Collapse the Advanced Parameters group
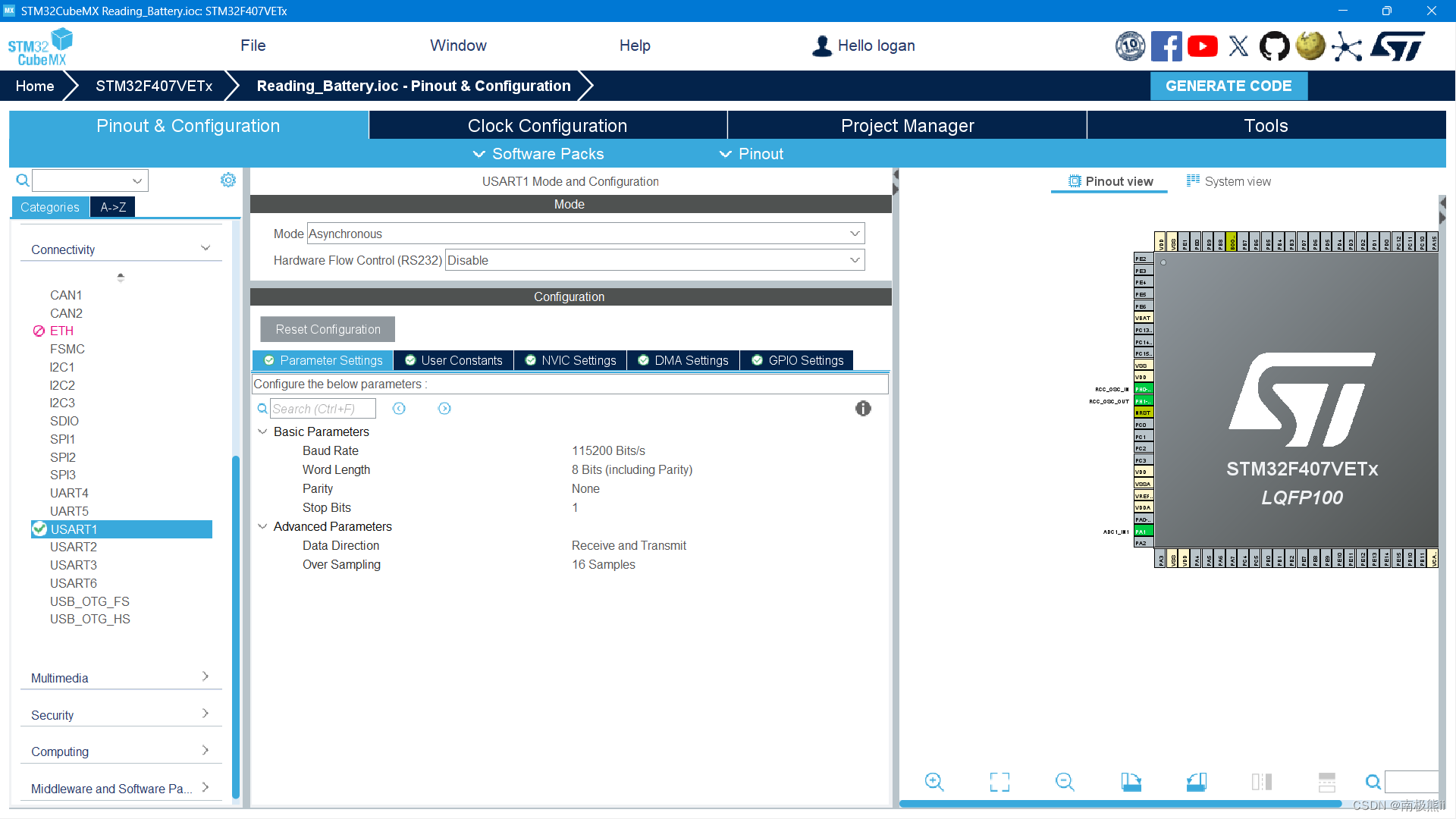 coord(262,526)
